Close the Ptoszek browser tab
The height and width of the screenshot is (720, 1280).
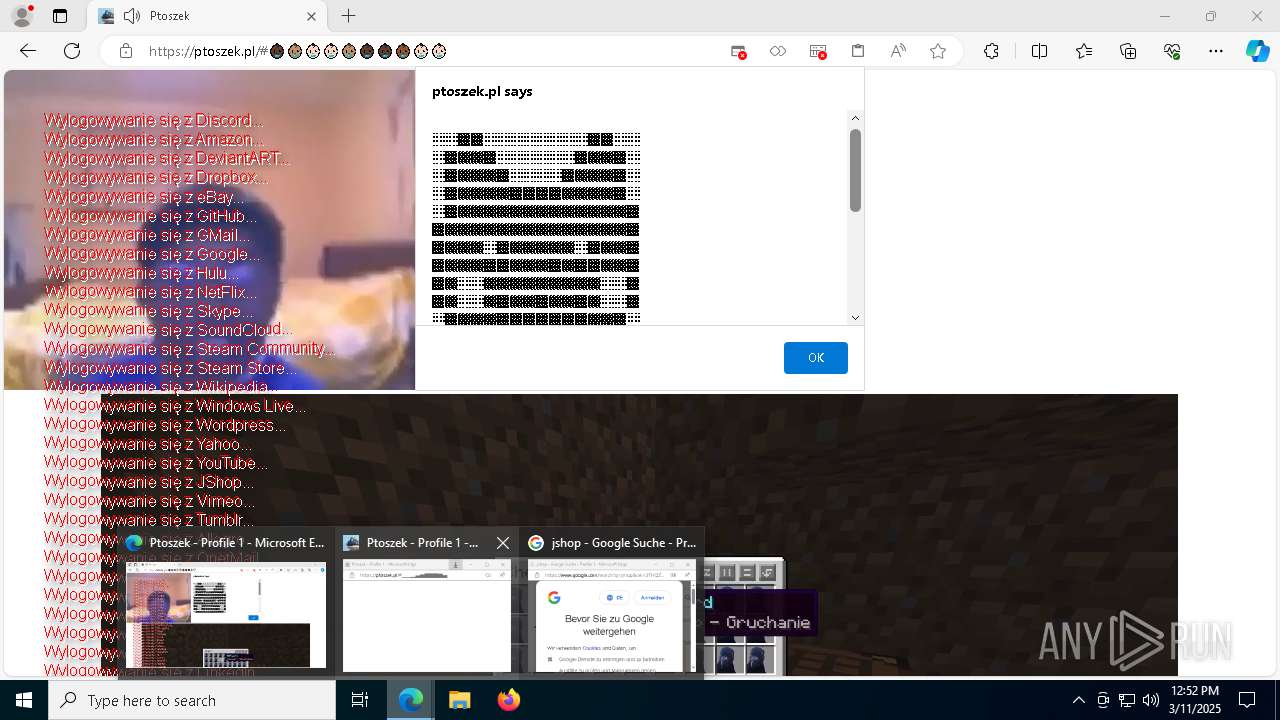311,16
